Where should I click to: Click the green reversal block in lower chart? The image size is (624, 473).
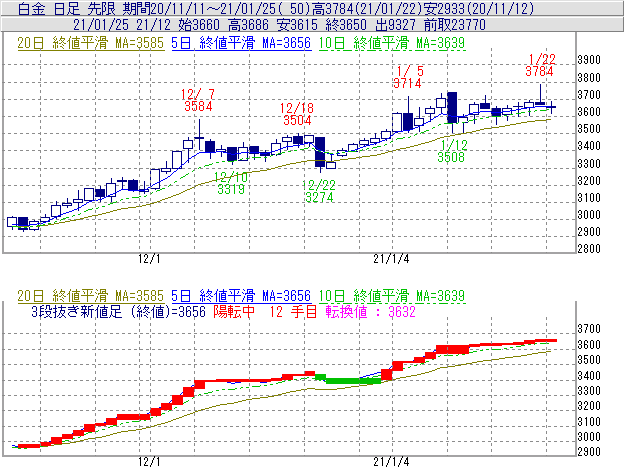click(x=349, y=380)
